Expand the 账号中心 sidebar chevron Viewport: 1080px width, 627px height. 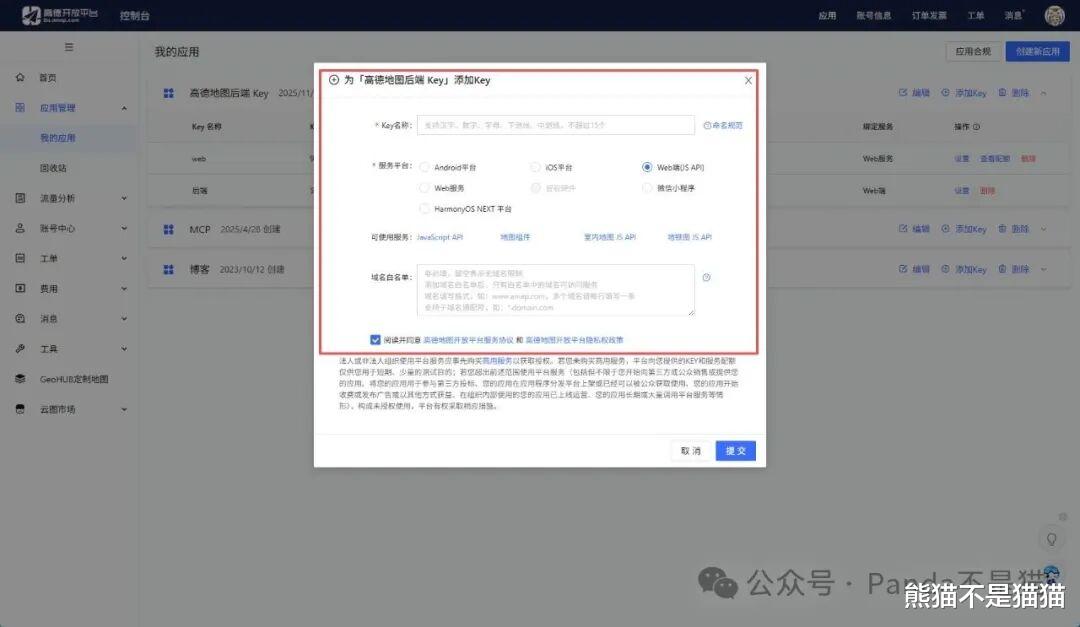coord(124,229)
